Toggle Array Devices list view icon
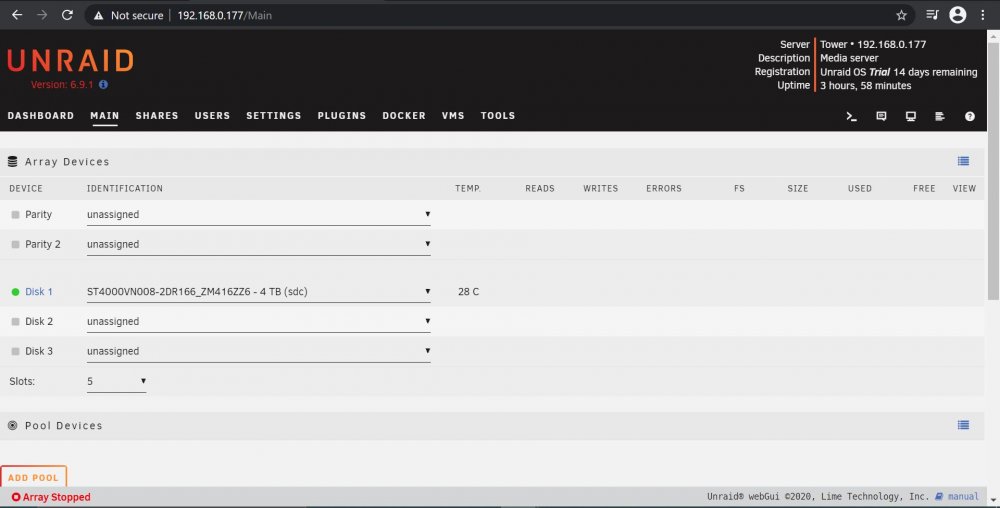This screenshot has height=508, width=1000. (963, 161)
